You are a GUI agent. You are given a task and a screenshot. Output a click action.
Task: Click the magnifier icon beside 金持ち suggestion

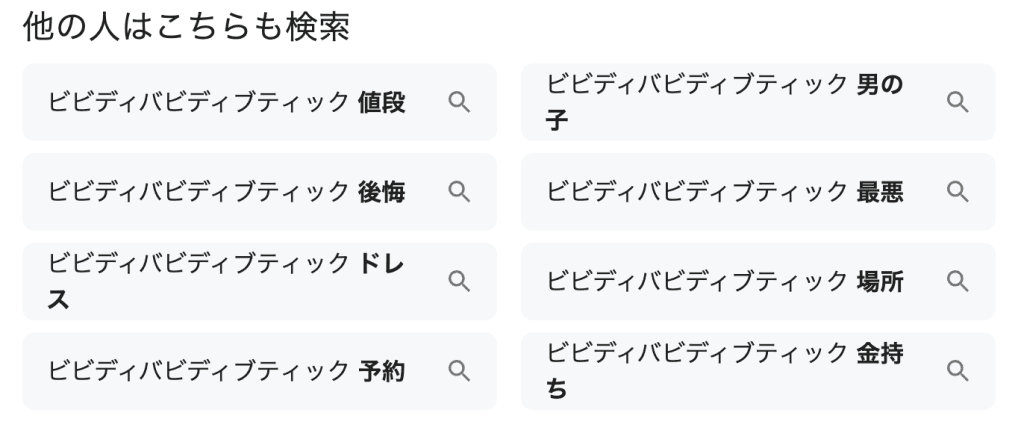[957, 371]
